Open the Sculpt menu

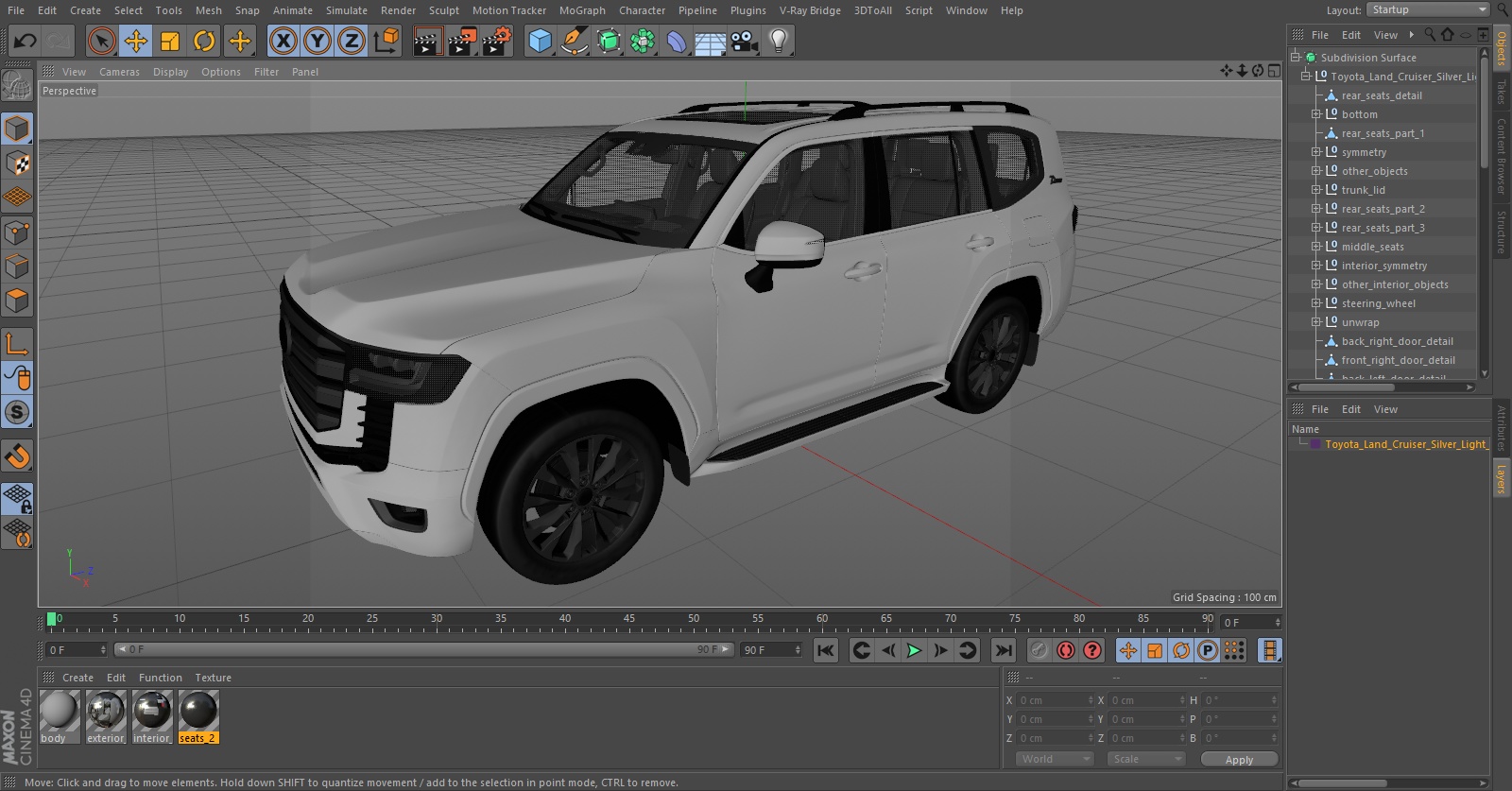point(443,10)
